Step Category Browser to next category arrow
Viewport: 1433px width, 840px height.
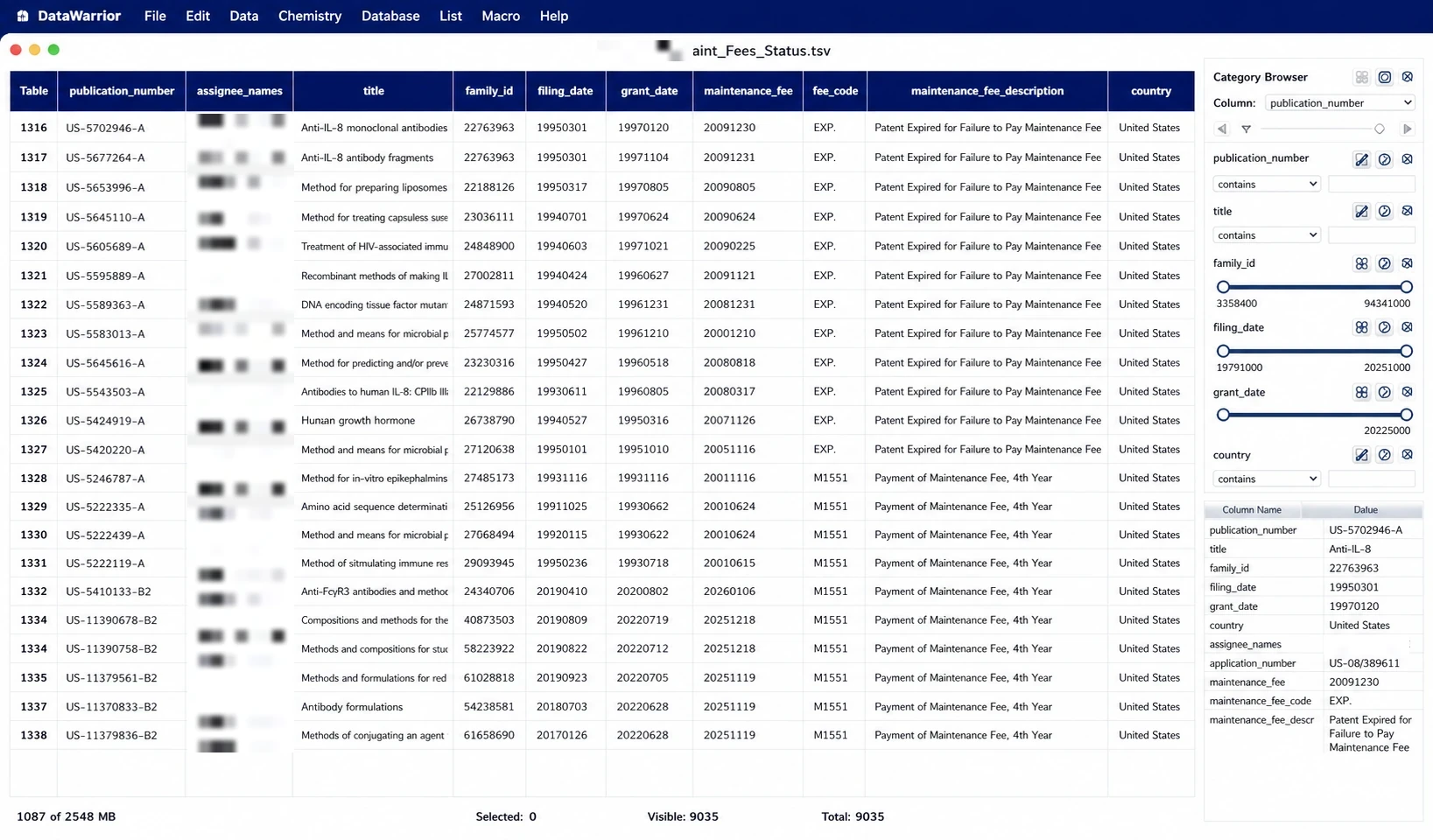click(1407, 129)
